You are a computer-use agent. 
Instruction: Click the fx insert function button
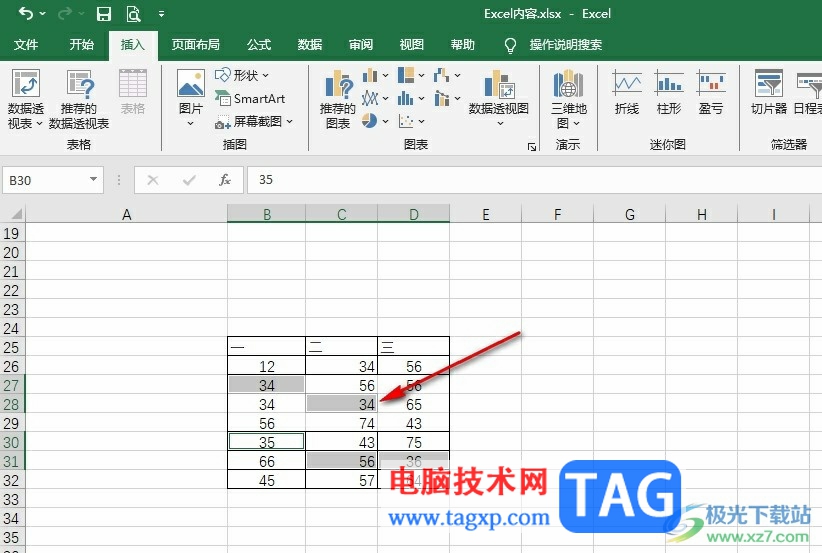click(x=225, y=180)
